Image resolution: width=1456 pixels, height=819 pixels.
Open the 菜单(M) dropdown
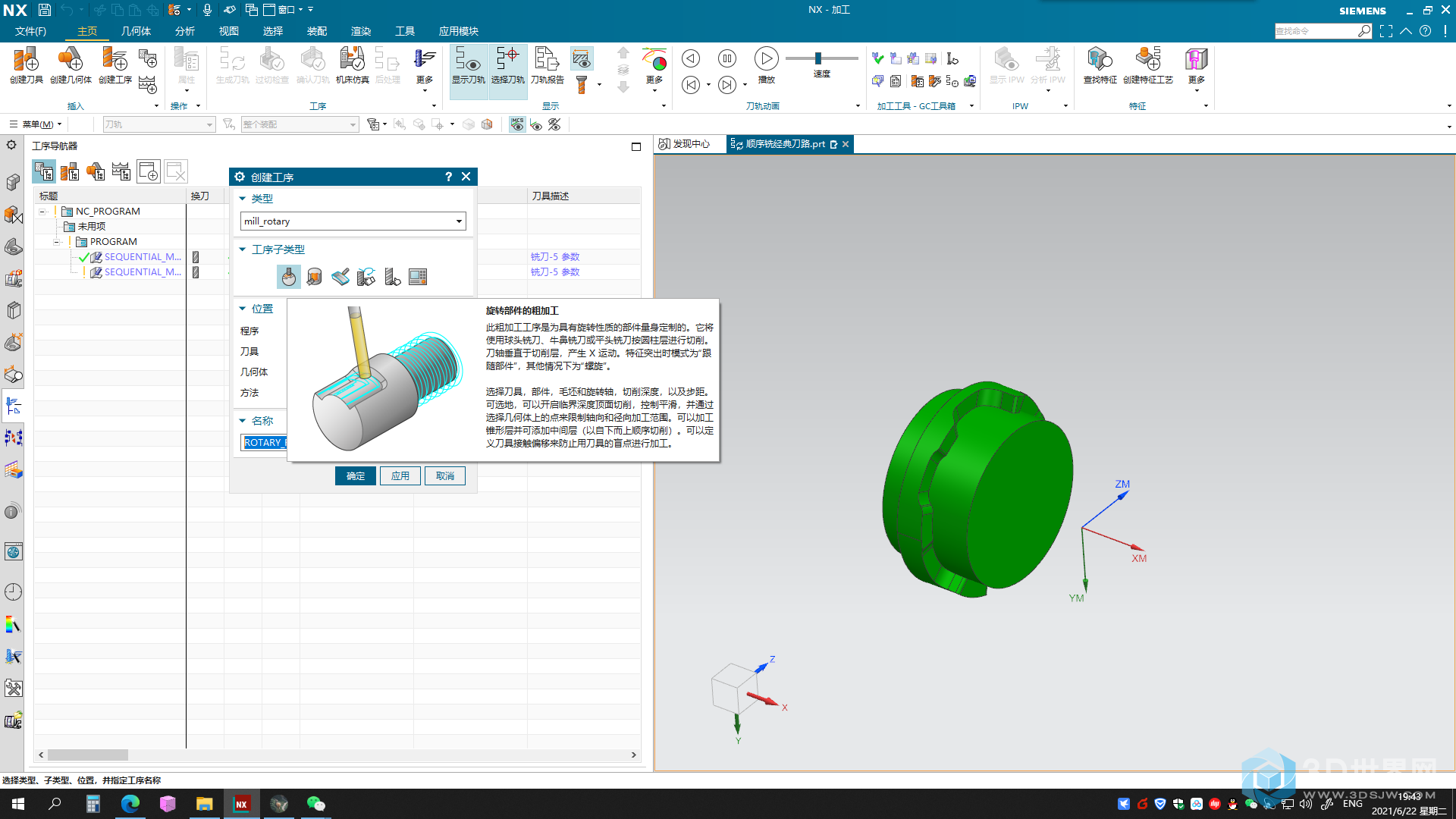point(35,124)
